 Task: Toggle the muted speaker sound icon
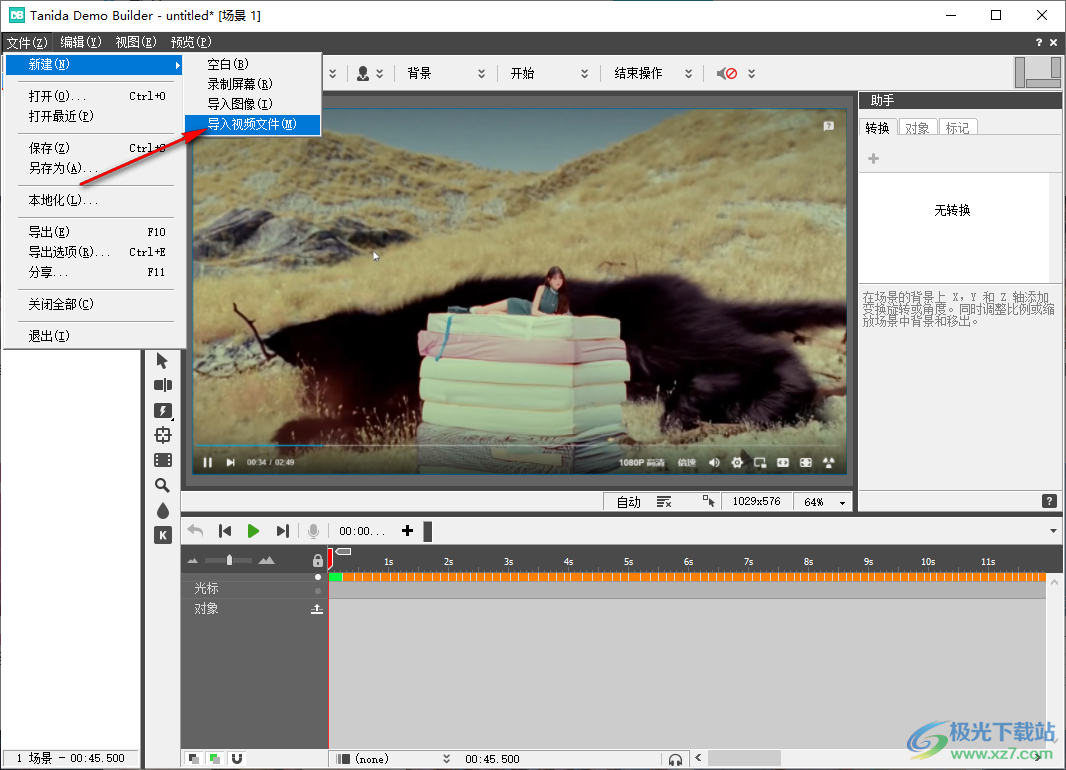[x=727, y=73]
